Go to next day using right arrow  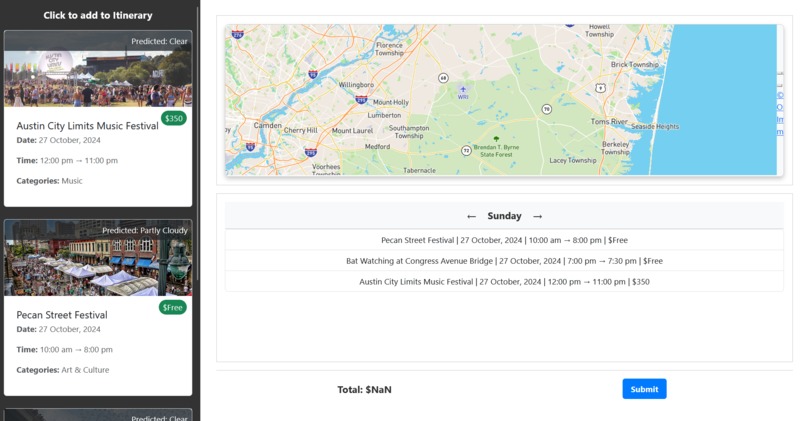[x=538, y=216]
